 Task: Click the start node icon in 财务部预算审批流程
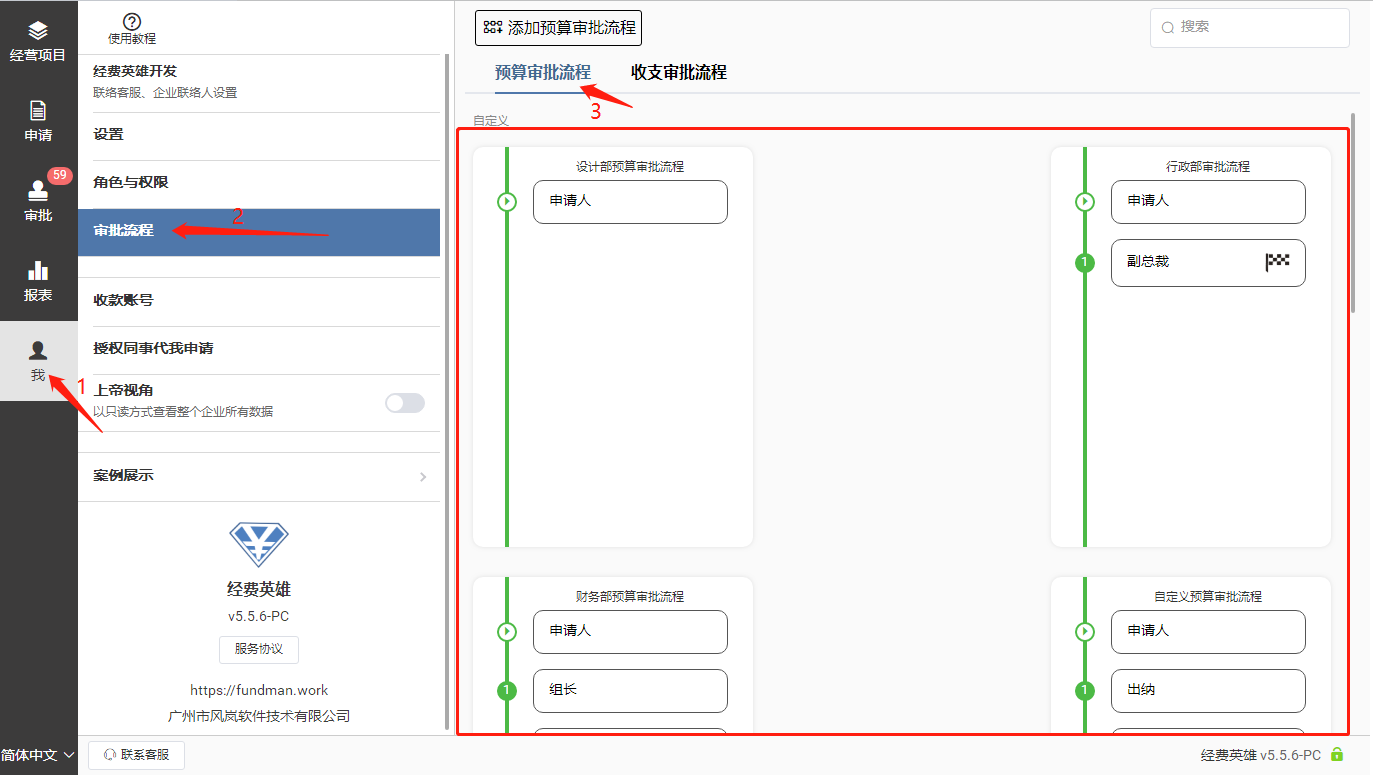pos(507,632)
